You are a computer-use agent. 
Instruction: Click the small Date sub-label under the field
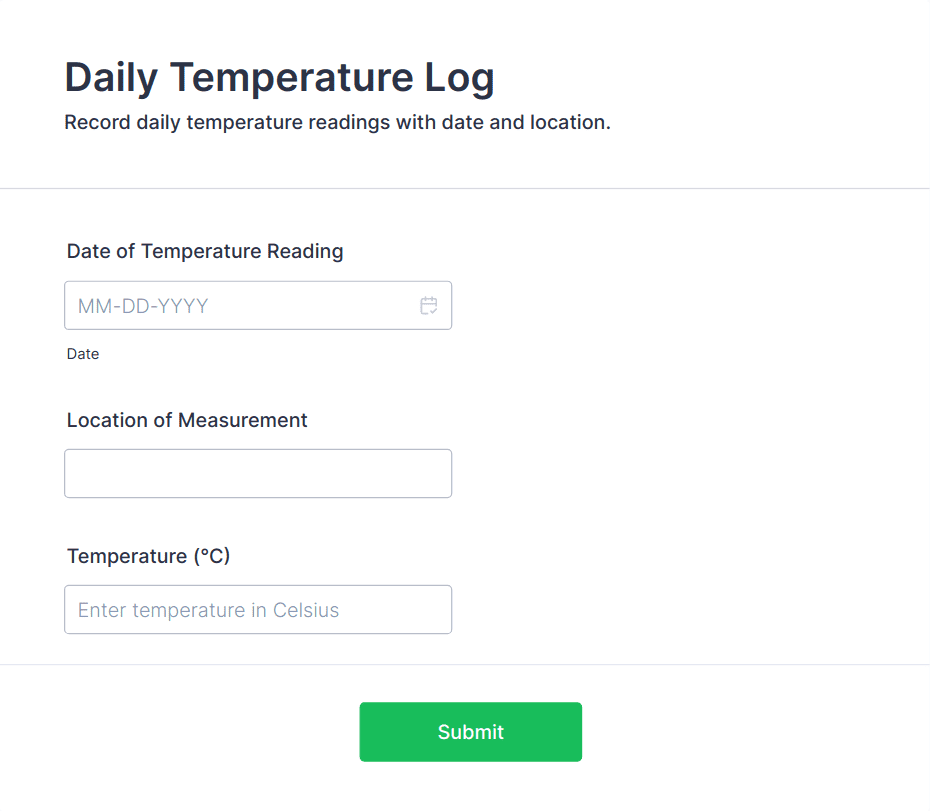pos(83,354)
